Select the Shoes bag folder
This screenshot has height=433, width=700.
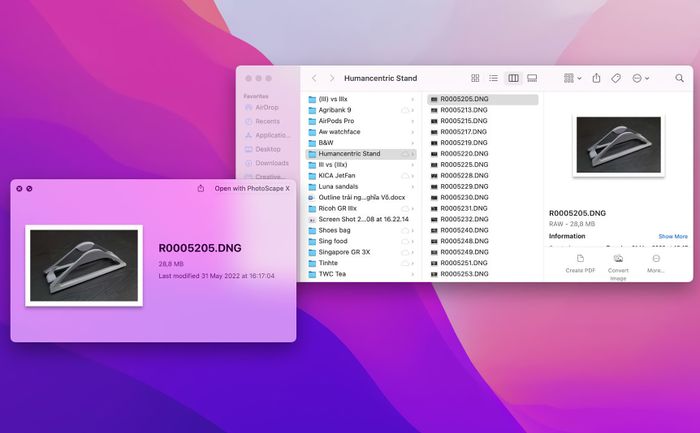(361, 230)
